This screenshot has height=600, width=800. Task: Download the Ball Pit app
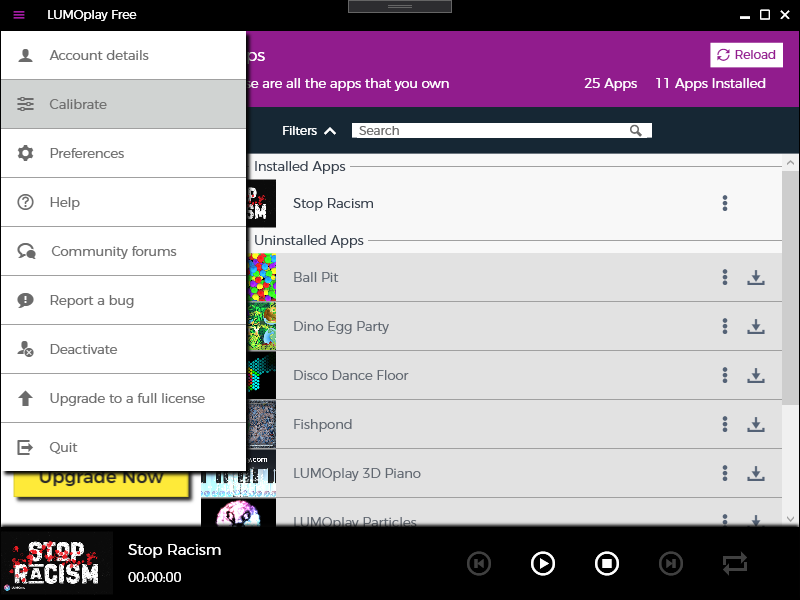(756, 277)
